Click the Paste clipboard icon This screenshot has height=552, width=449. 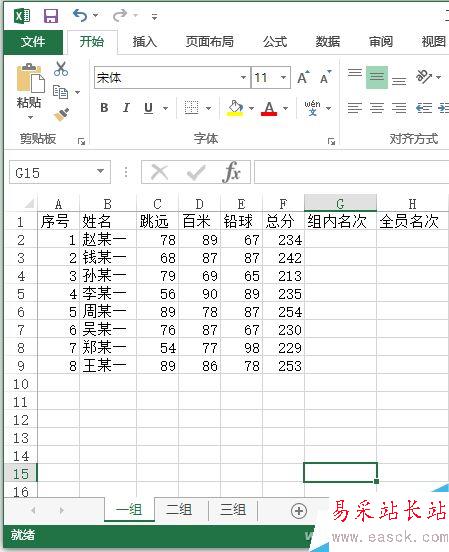[30, 78]
